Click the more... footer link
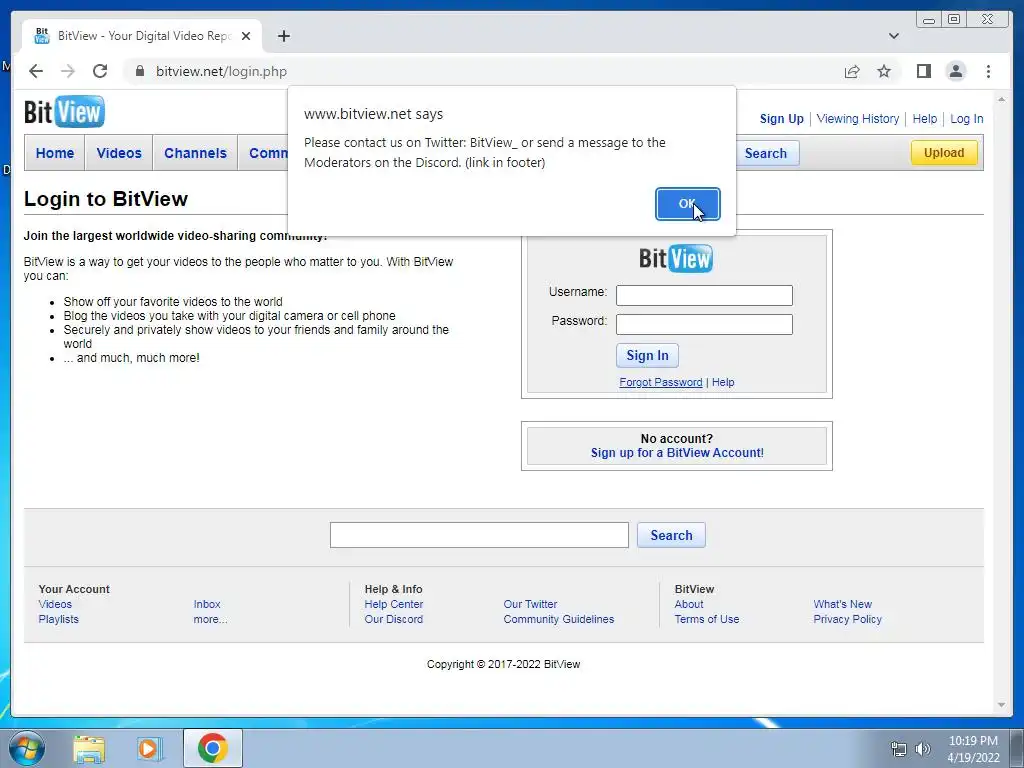1024x768 pixels. tap(210, 619)
